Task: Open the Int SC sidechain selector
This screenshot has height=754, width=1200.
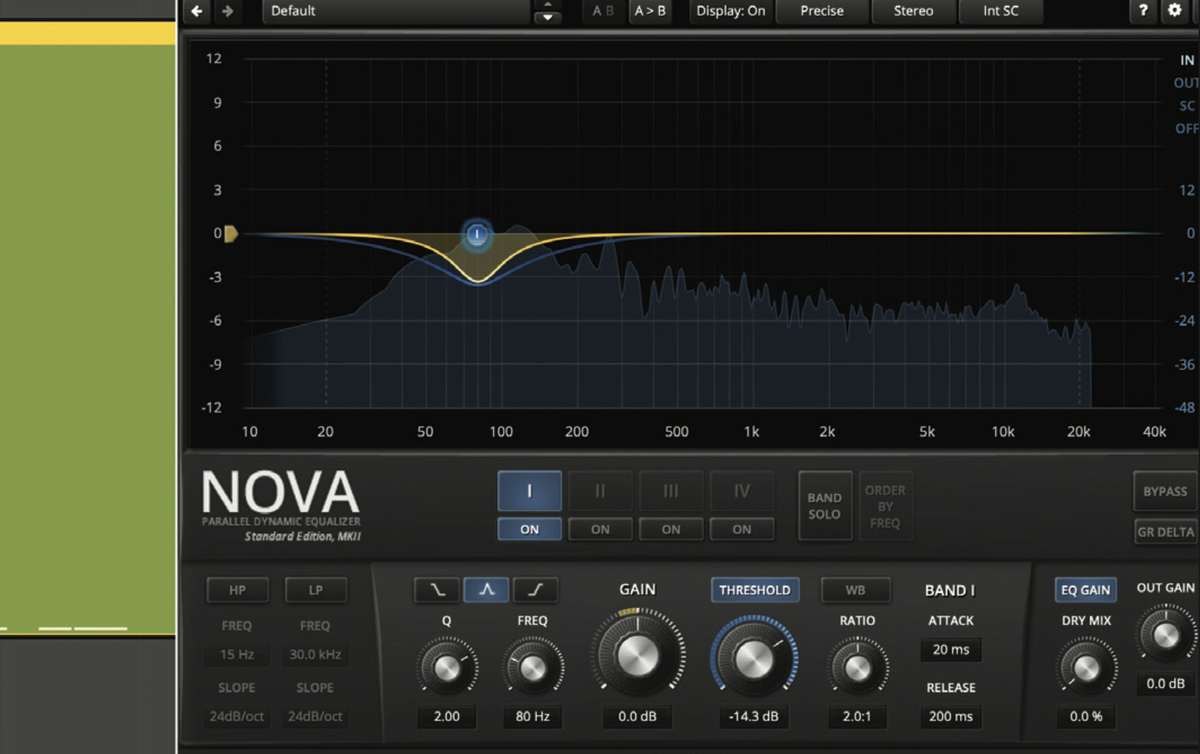Action: tap(1001, 11)
